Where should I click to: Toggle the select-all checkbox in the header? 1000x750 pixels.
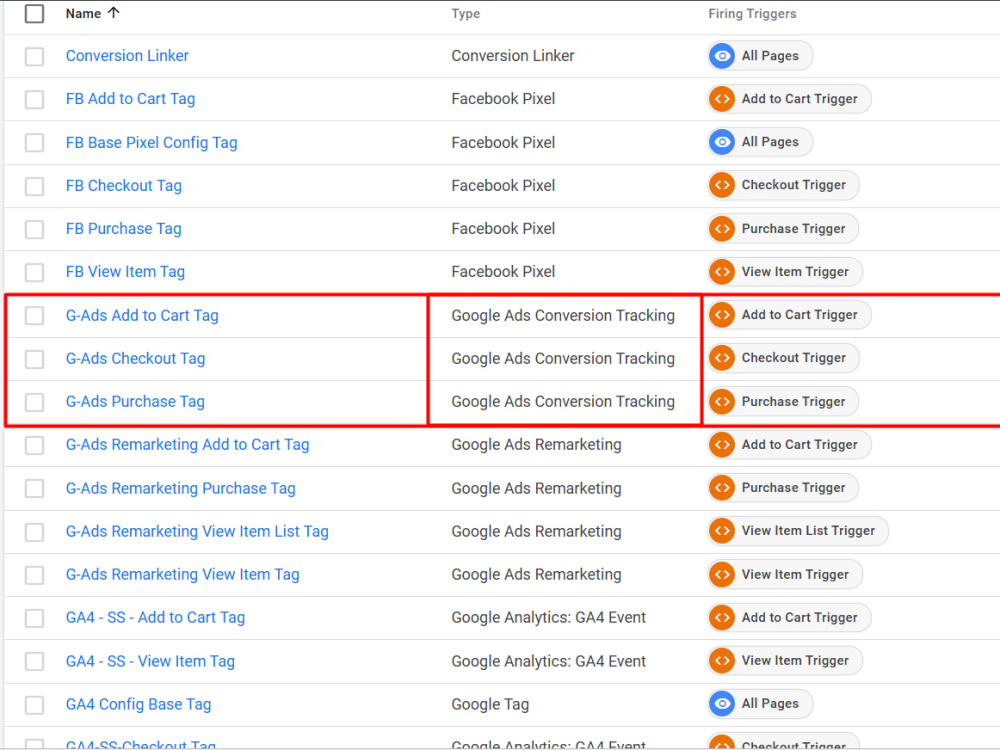click(34, 13)
